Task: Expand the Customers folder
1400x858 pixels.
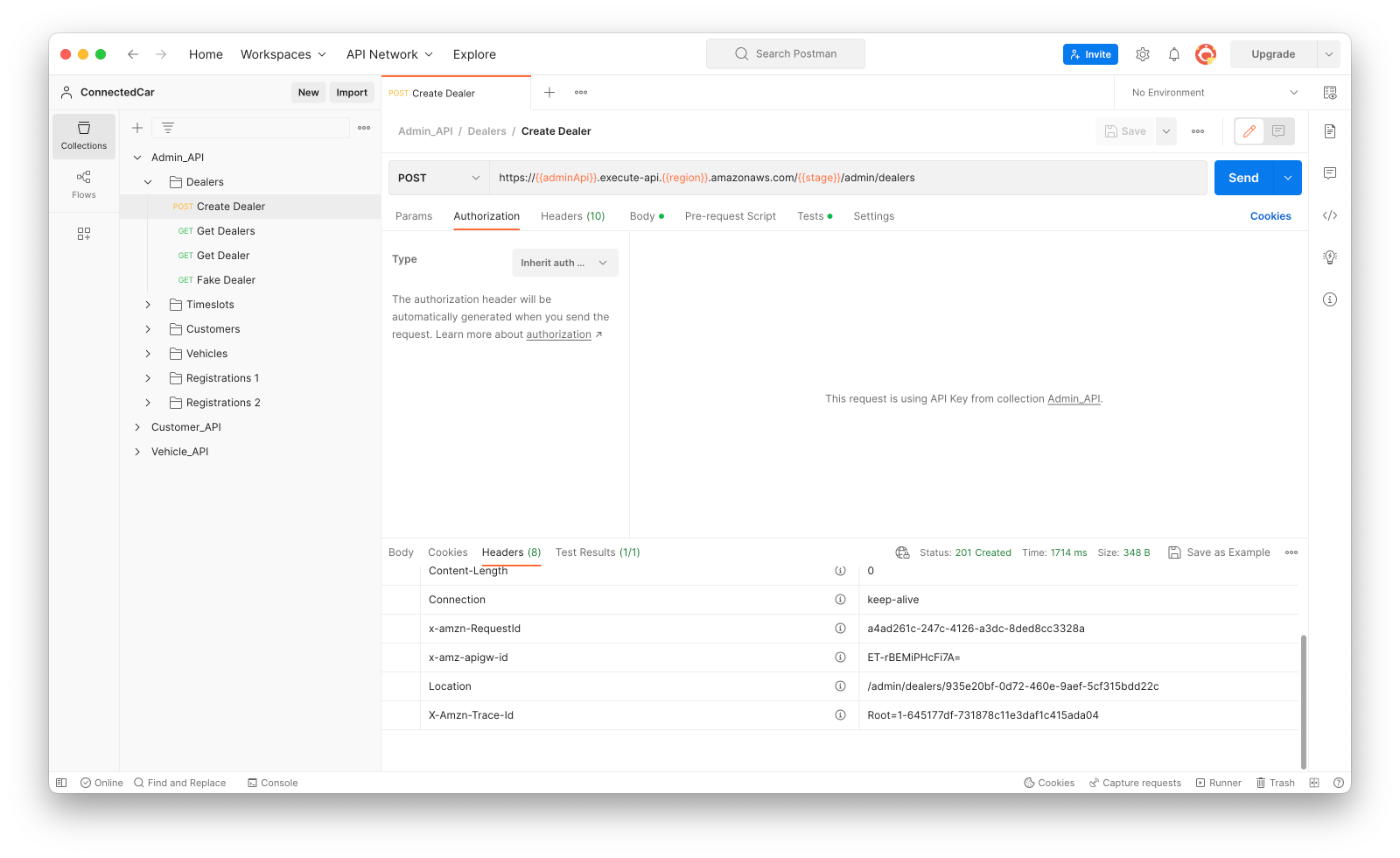Action: tap(148, 329)
